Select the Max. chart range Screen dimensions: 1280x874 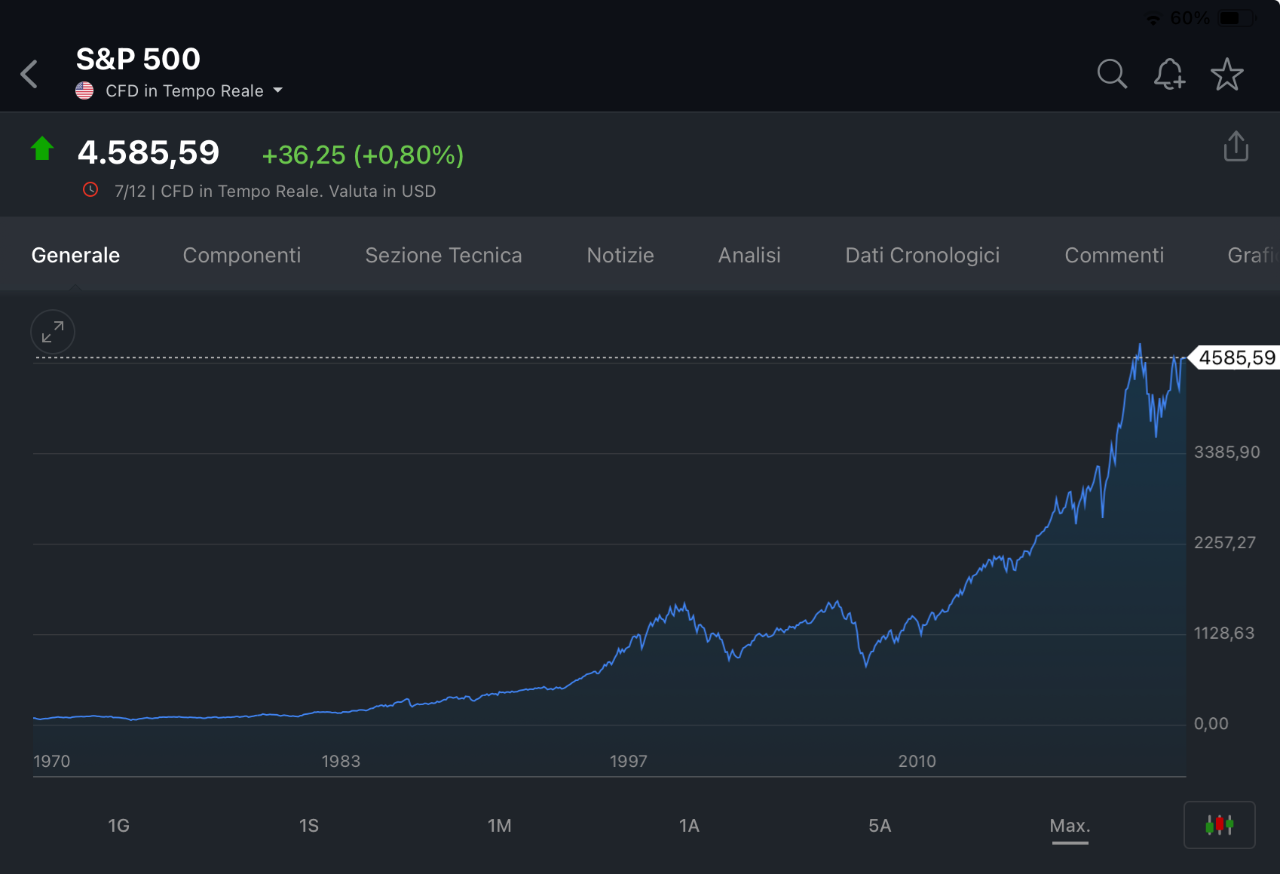(1069, 826)
